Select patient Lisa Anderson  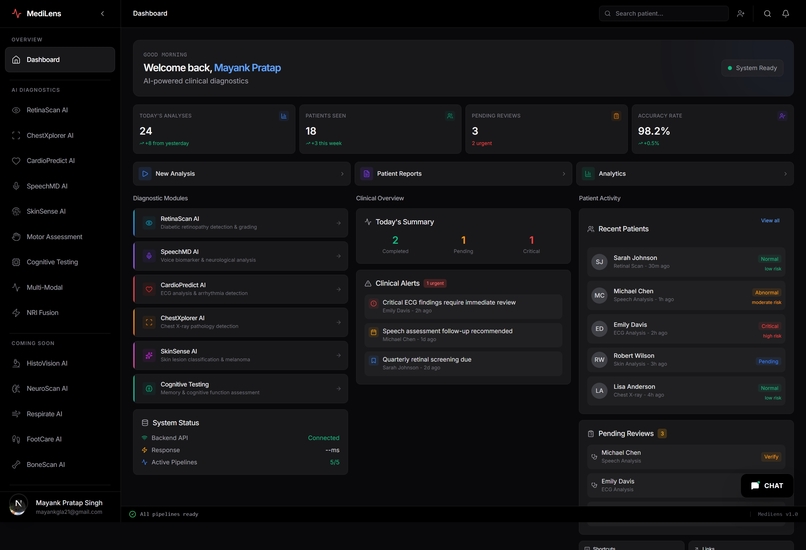(x=686, y=391)
